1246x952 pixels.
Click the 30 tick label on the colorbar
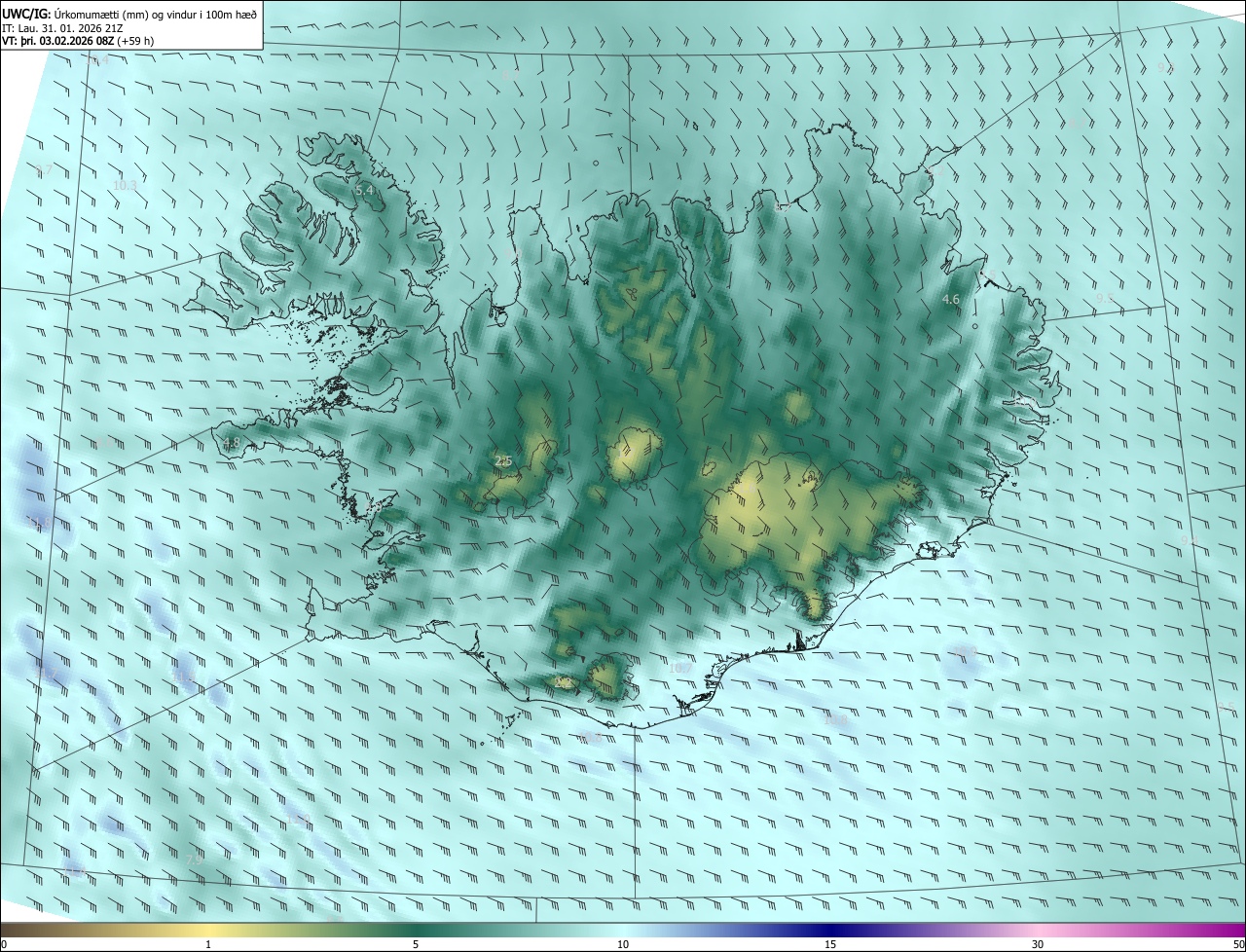pyautogui.click(x=1038, y=944)
